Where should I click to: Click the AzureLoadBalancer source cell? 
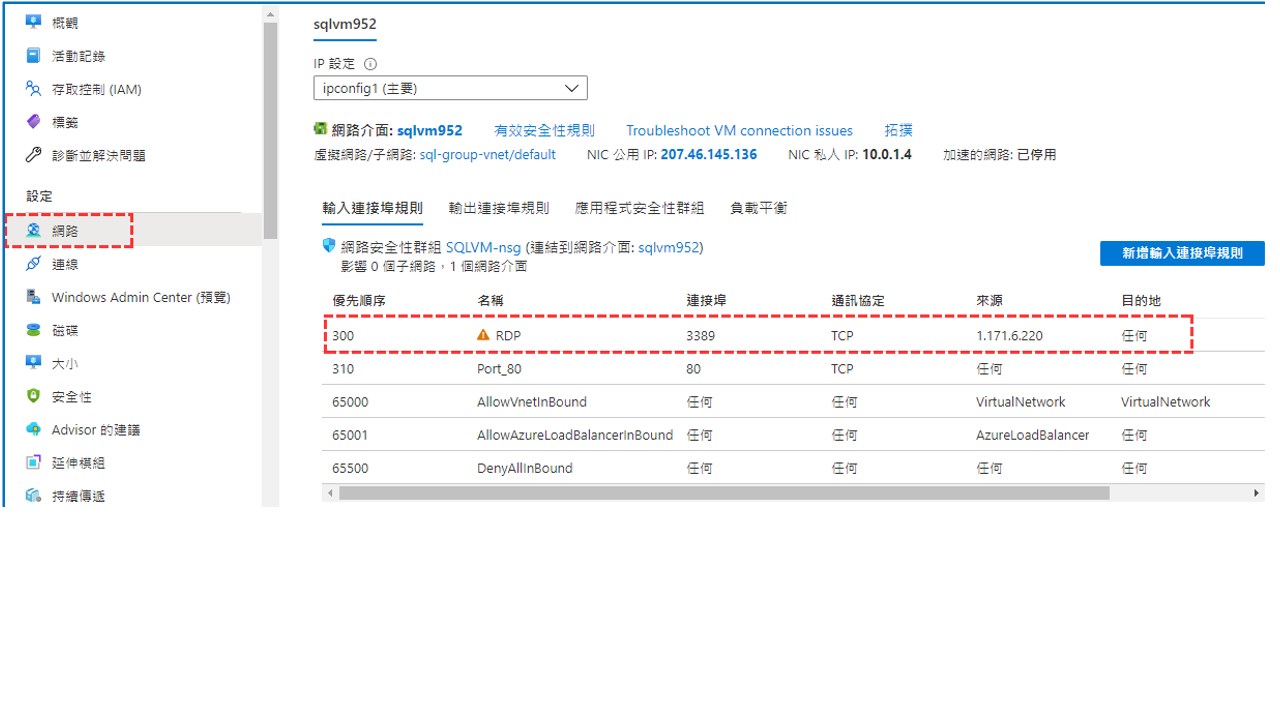click(x=1033, y=435)
